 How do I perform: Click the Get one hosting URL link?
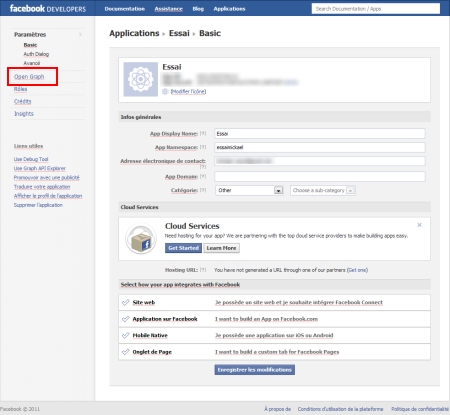[x=357, y=270]
